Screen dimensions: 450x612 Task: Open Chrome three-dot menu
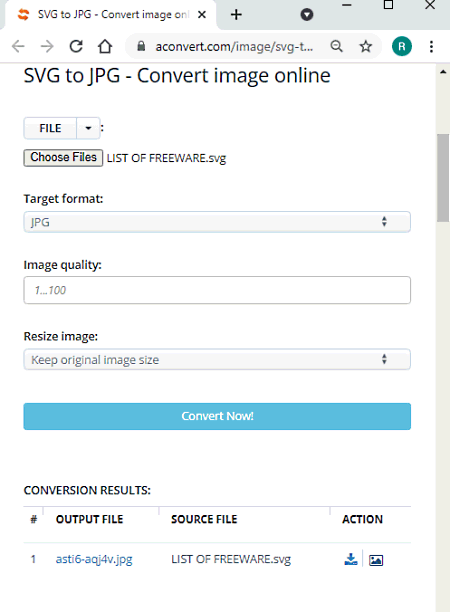(x=431, y=46)
